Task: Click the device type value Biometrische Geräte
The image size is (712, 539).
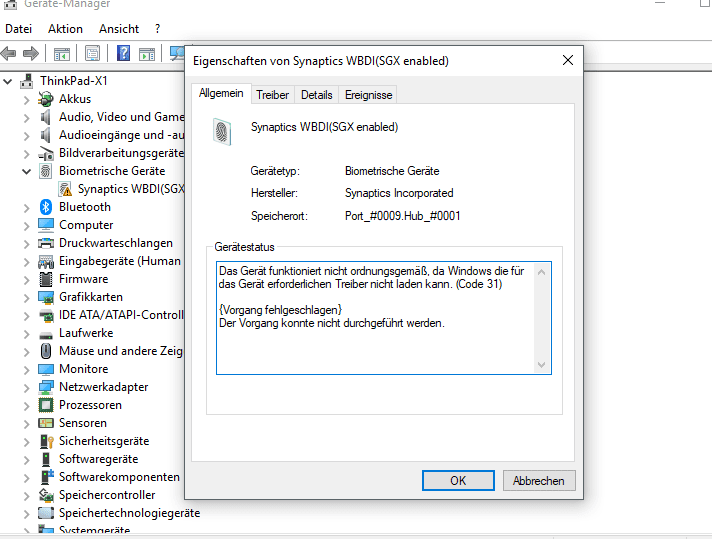Action: point(392,171)
